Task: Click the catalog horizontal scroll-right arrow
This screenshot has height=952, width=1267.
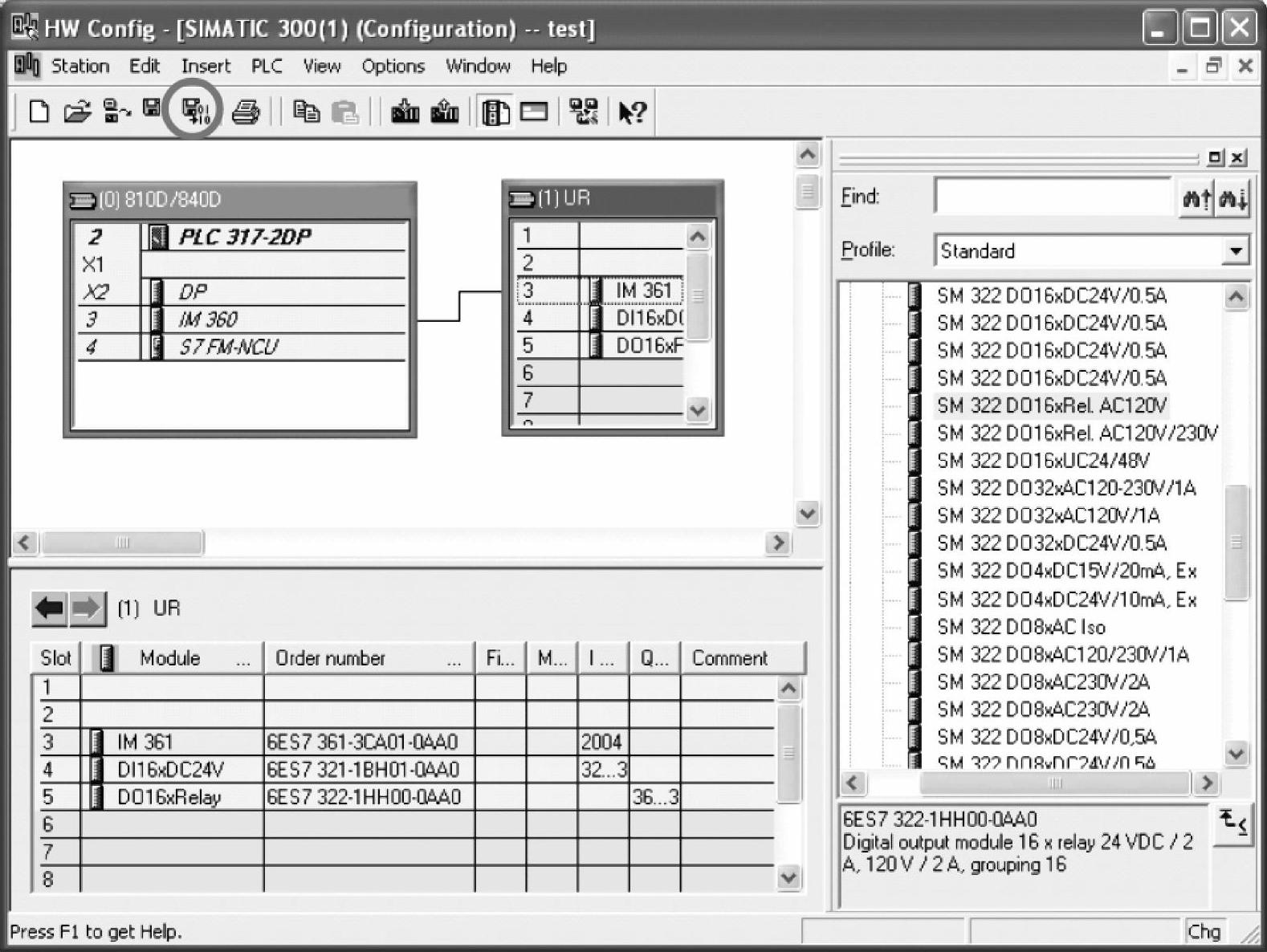Action: (1205, 783)
